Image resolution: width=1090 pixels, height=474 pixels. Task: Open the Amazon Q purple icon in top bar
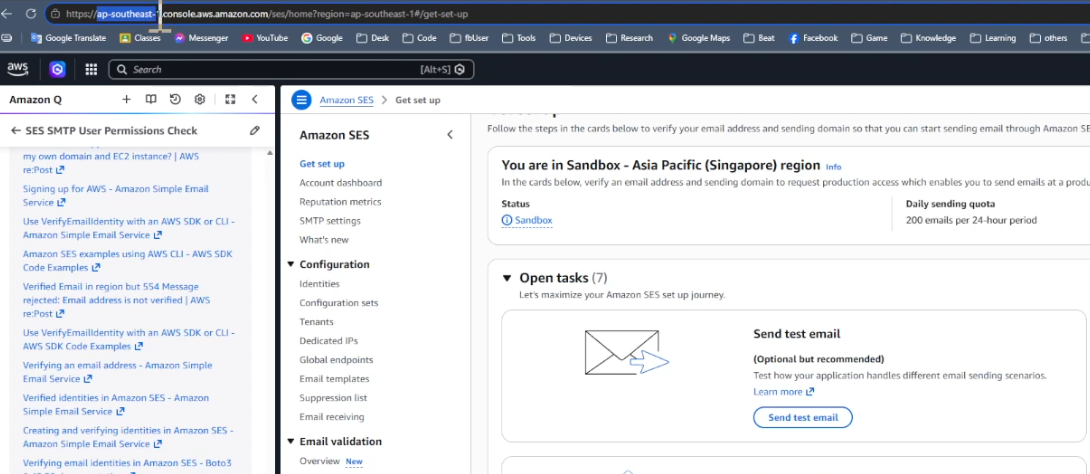click(57, 69)
